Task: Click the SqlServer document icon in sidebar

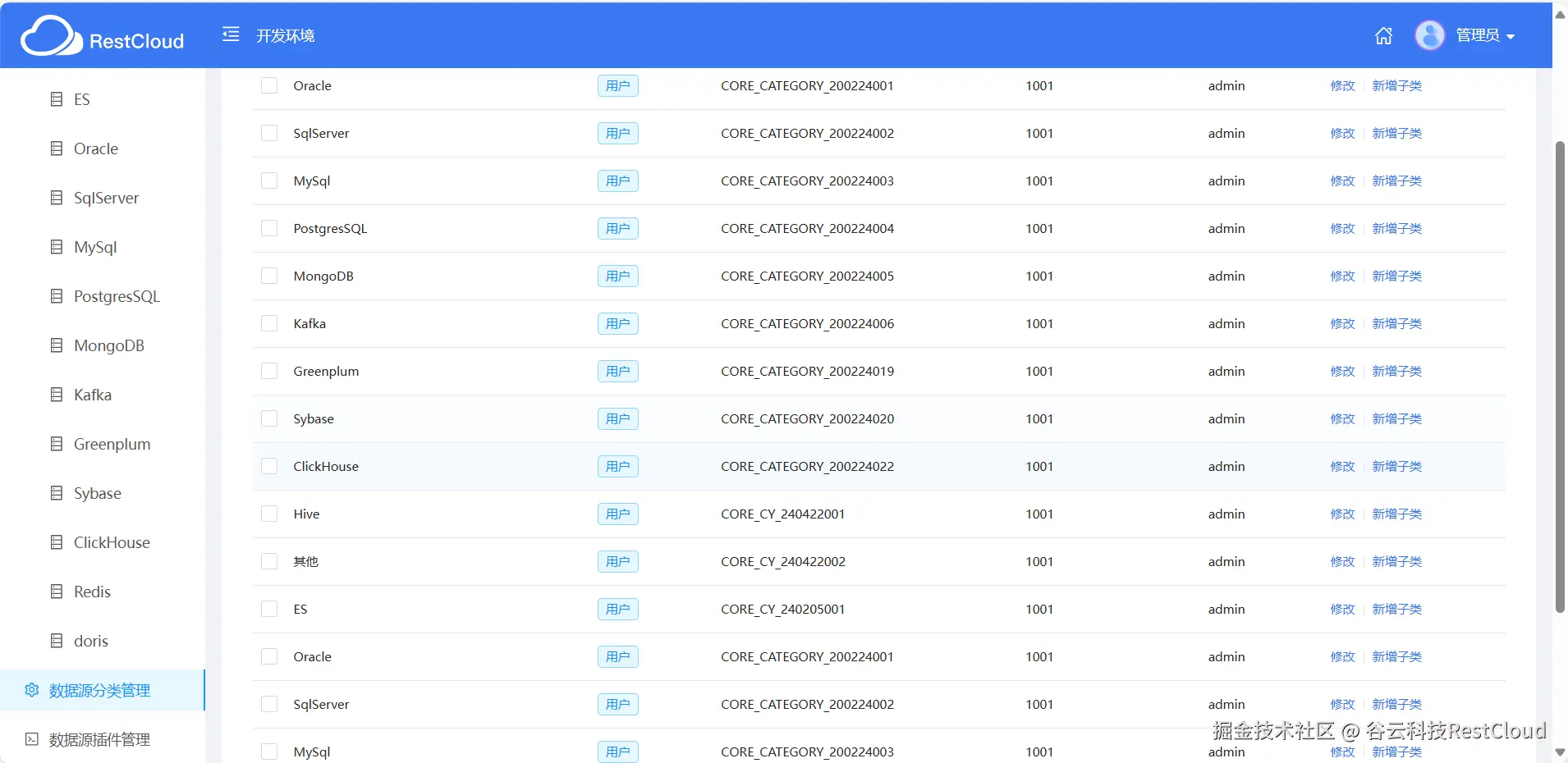Action: coord(57,198)
